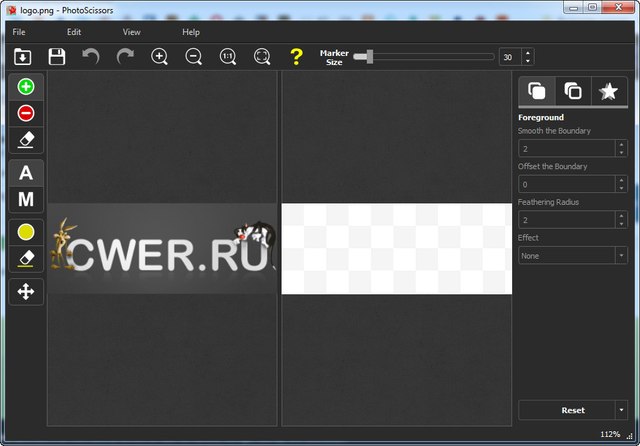Fit the image to the window
Screen dimensions: 640x446
(x=262, y=57)
